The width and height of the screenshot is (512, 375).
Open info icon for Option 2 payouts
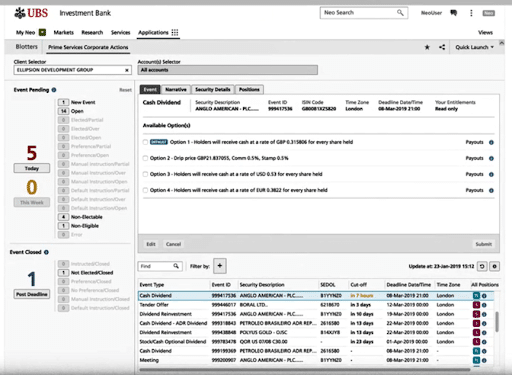tap(491, 158)
